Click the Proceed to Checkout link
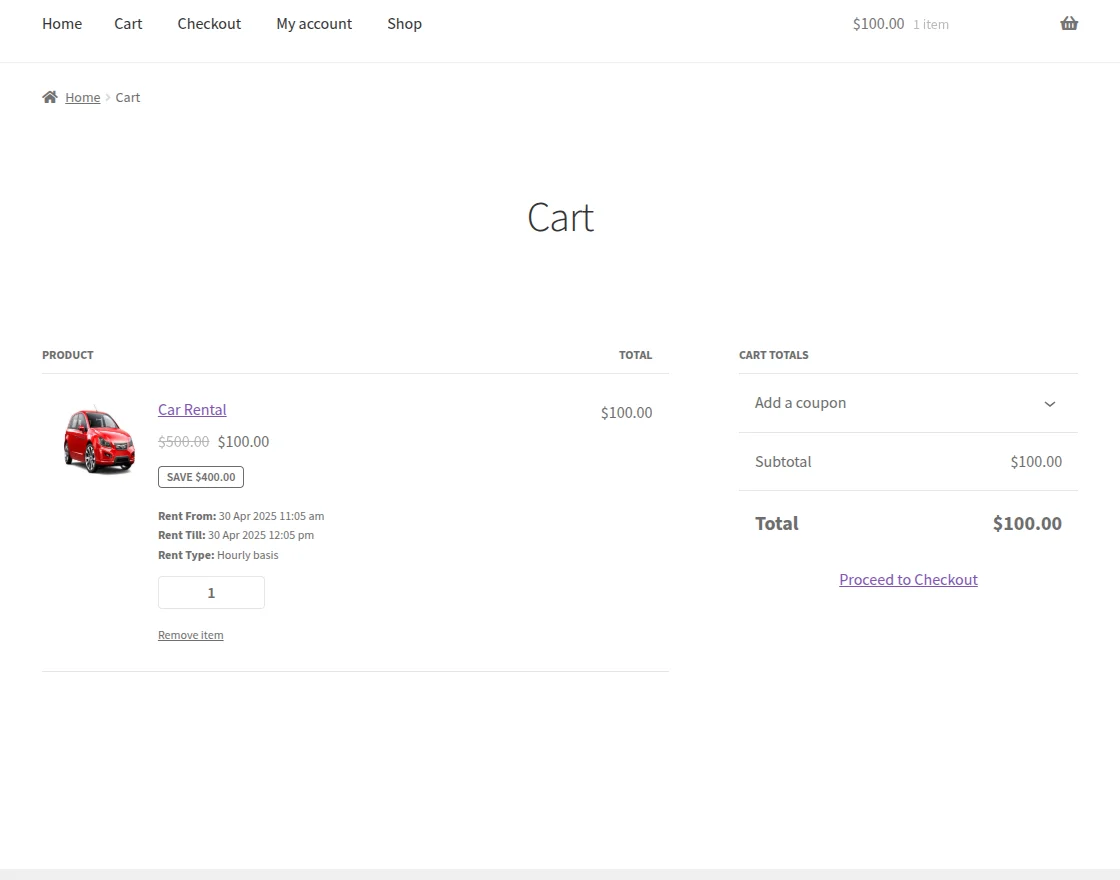Viewport: 1120px width, 880px height. (908, 579)
